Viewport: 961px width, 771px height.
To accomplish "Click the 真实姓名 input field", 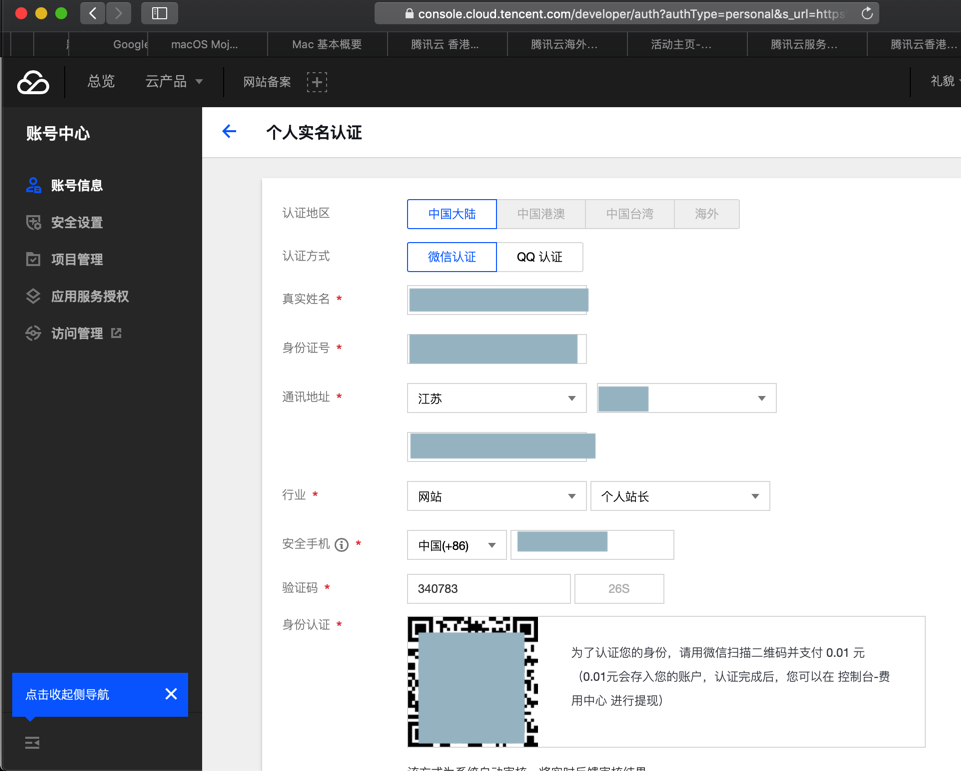I will point(496,300).
